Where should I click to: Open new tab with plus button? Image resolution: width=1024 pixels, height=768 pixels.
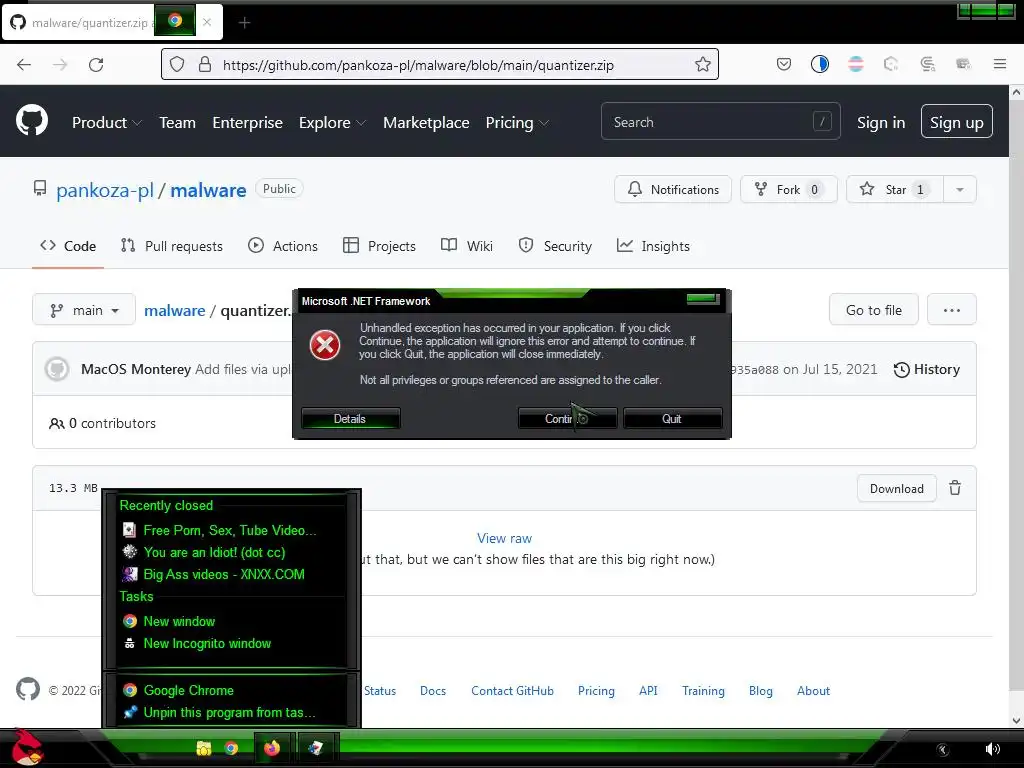click(x=244, y=23)
